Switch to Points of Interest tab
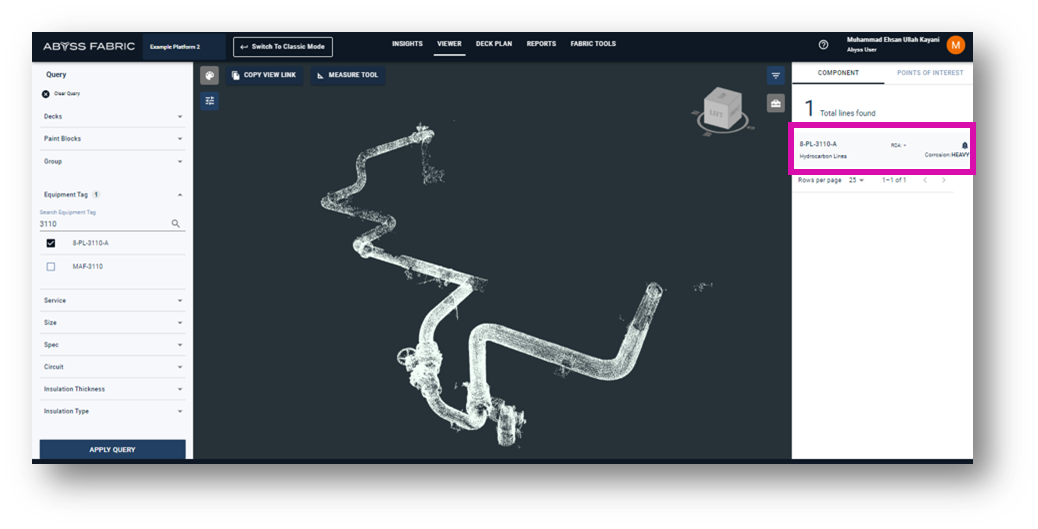1038x529 pixels. coord(929,73)
